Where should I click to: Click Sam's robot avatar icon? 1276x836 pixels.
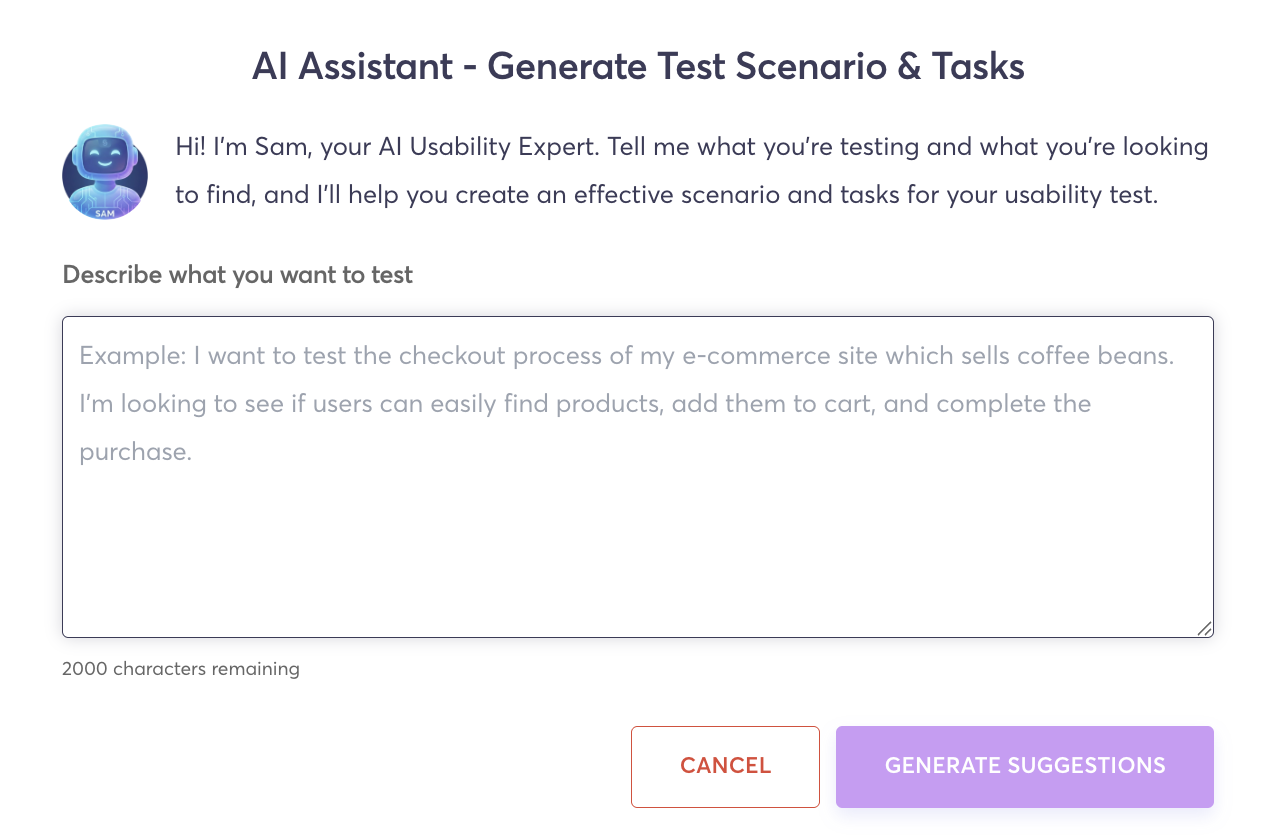(x=105, y=171)
